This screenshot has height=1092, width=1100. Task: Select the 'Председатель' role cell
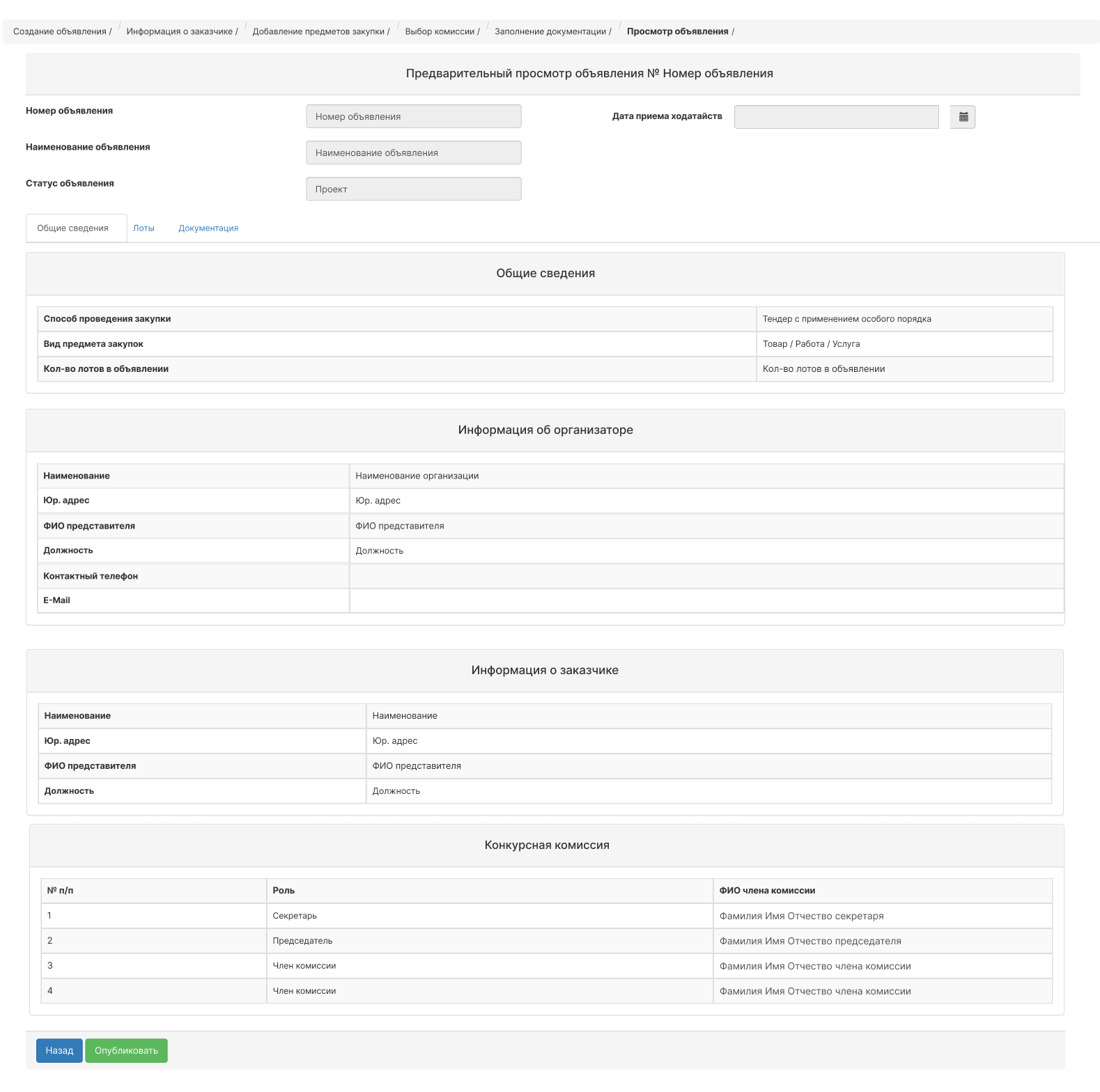click(490, 941)
